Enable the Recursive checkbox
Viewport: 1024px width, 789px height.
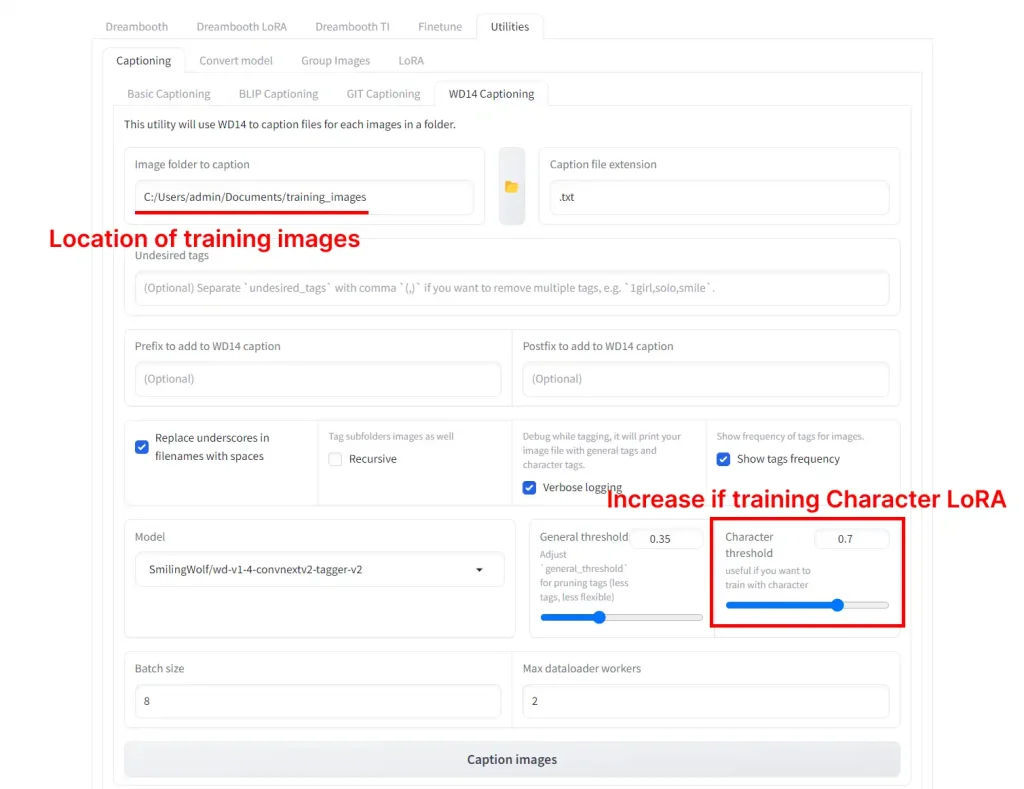(335, 459)
